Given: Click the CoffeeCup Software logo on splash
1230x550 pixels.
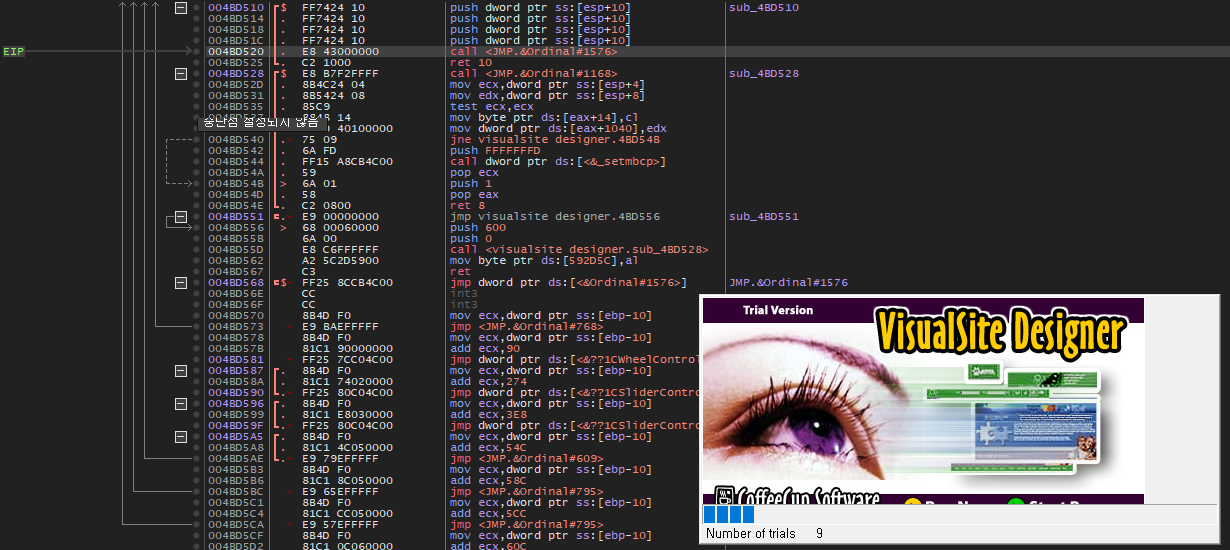Looking at the screenshot, I should coord(799,496).
